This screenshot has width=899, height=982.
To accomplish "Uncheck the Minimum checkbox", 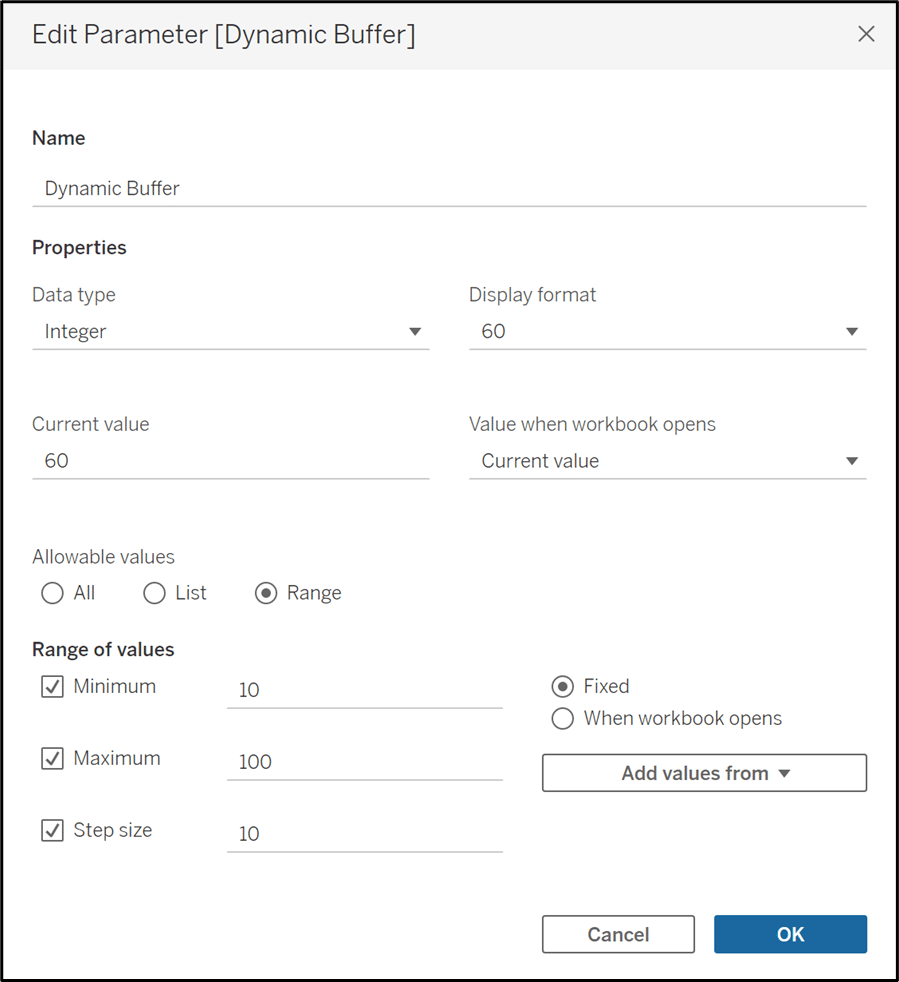I will (52, 686).
